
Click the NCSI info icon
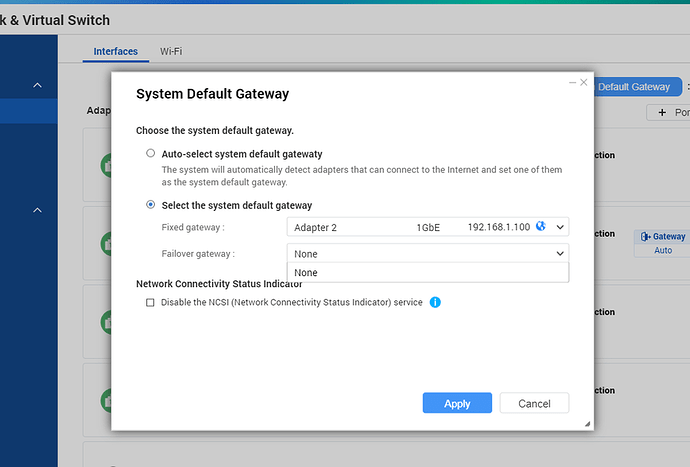[435, 302]
